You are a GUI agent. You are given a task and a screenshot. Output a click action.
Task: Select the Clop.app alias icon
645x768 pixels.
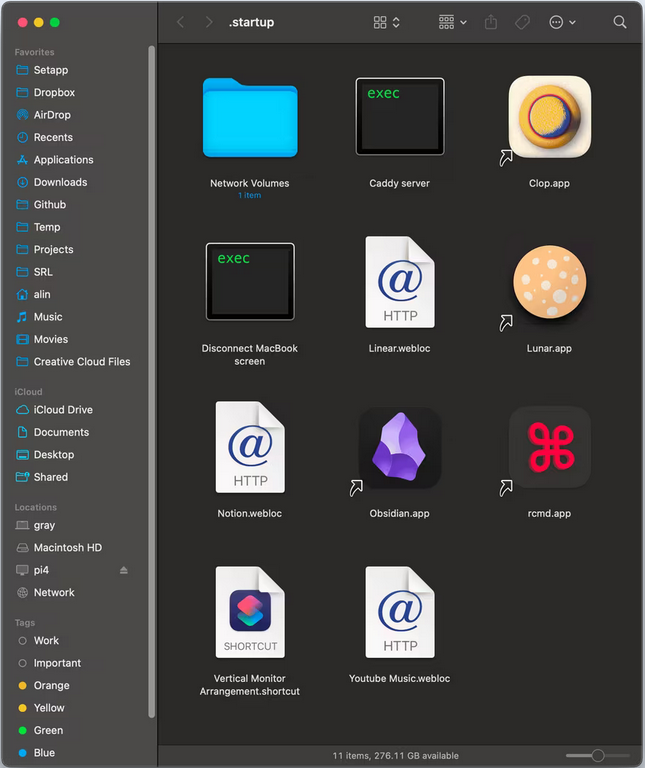pyautogui.click(x=549, y=117)
